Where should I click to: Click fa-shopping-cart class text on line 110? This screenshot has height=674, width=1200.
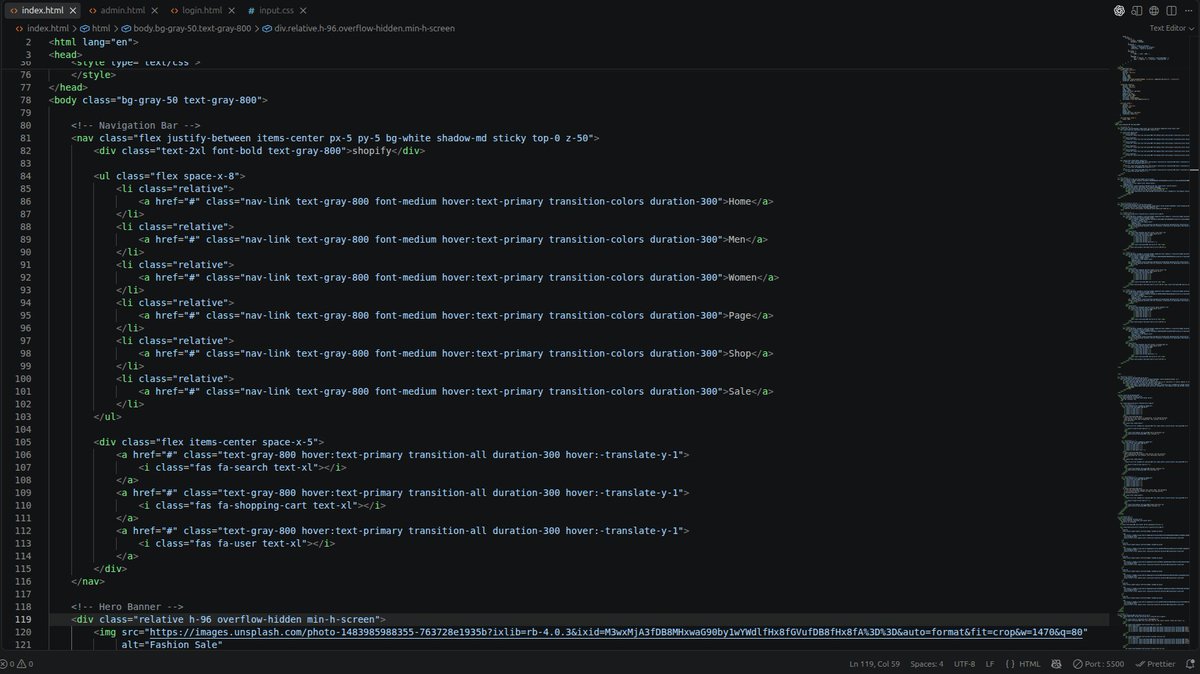(260, 505)
